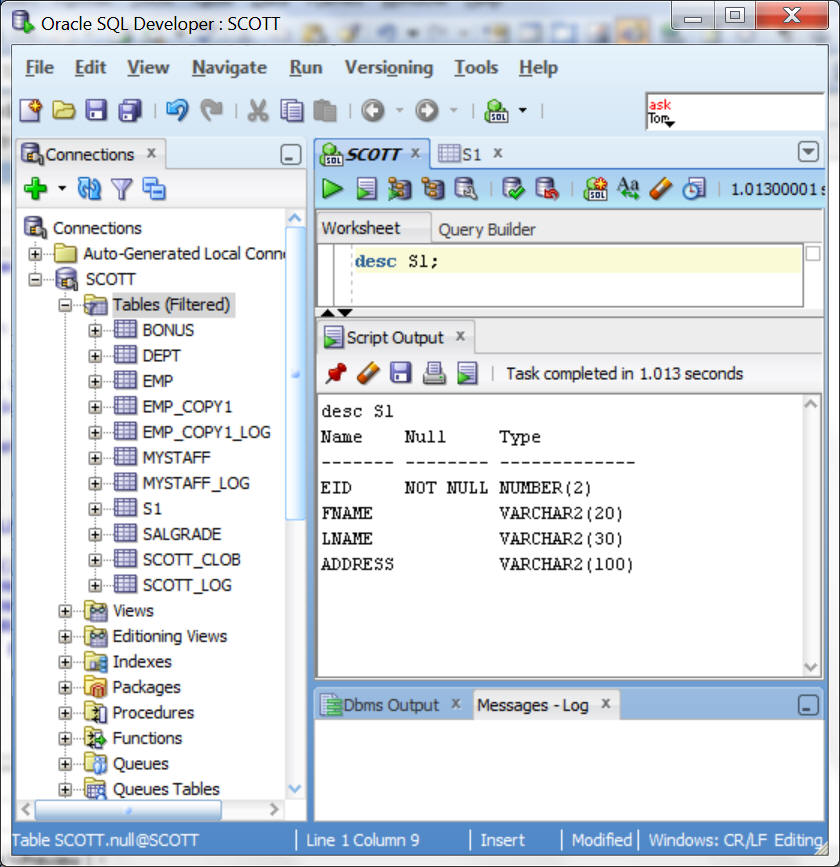The image size is (840, 867).
Task: Navigate back with the left arrow
Action: point(373,111)
